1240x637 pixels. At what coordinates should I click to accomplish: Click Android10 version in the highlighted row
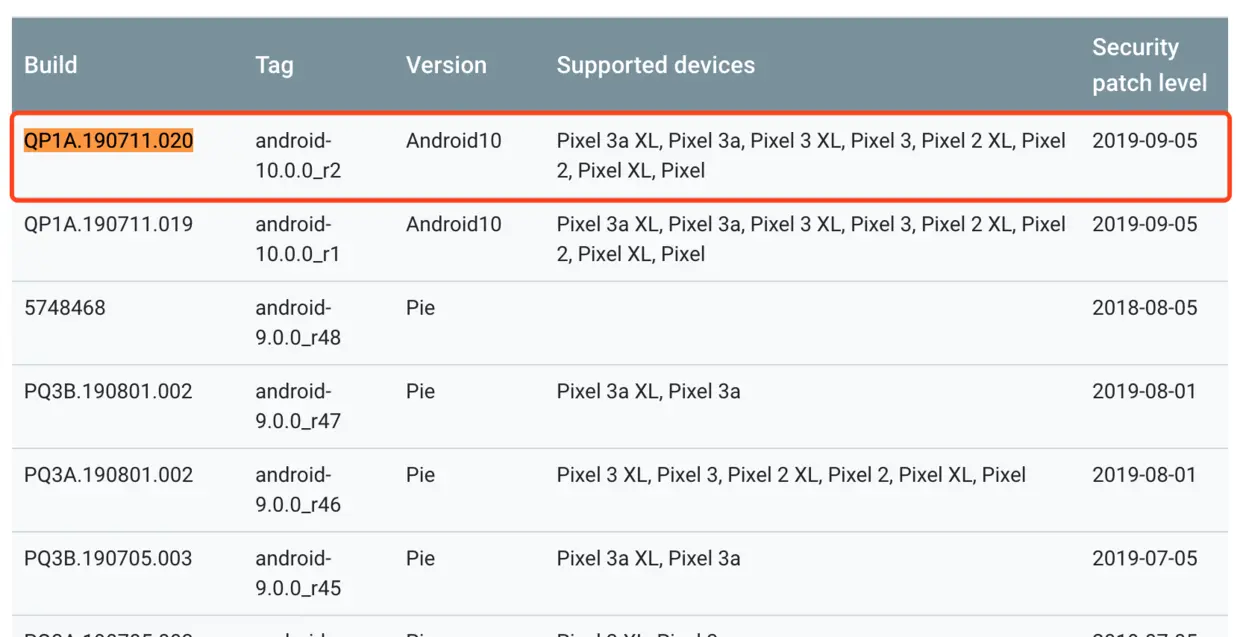(x=453, y=141)
